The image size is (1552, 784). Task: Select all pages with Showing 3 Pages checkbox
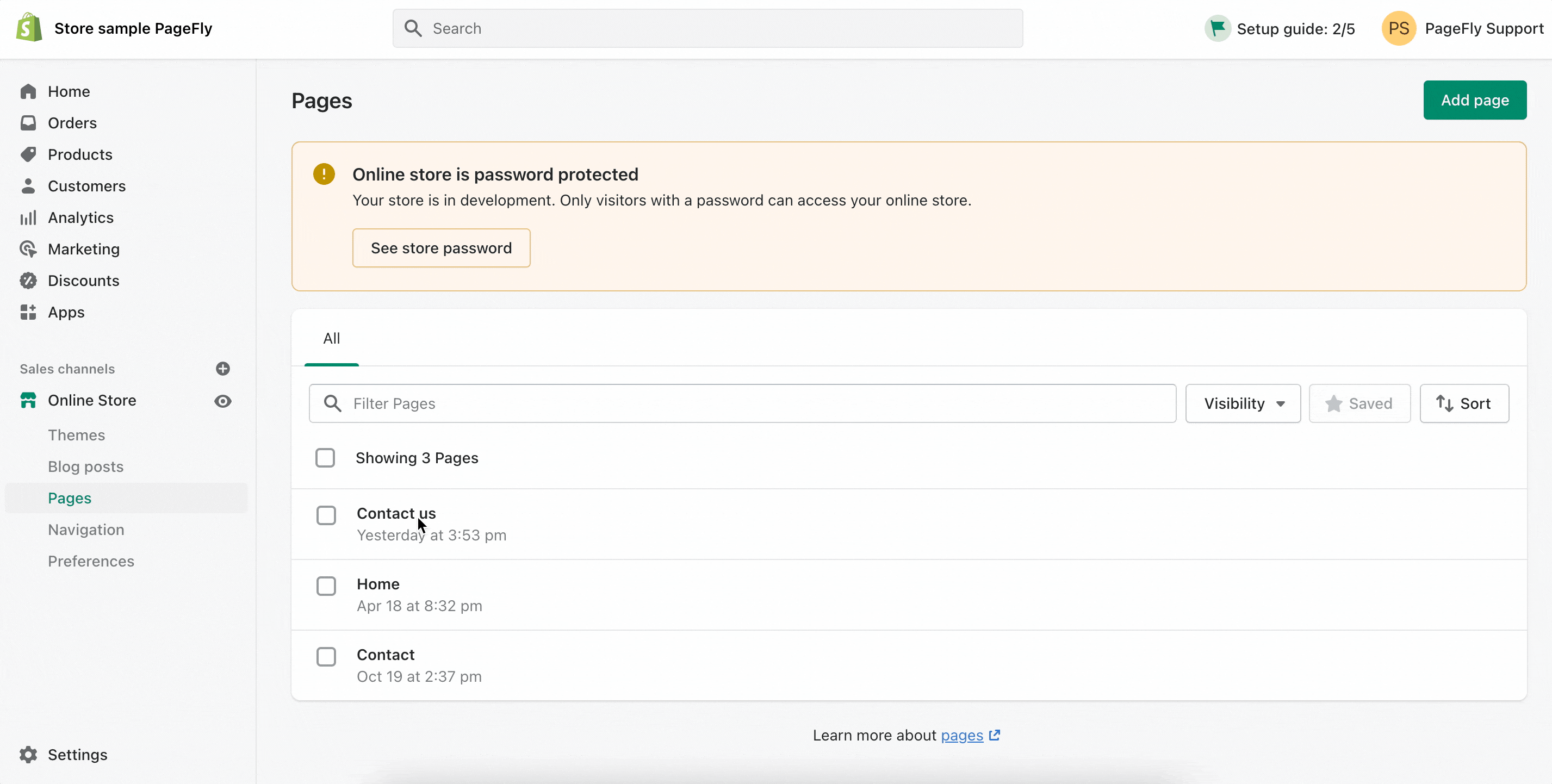325,458
